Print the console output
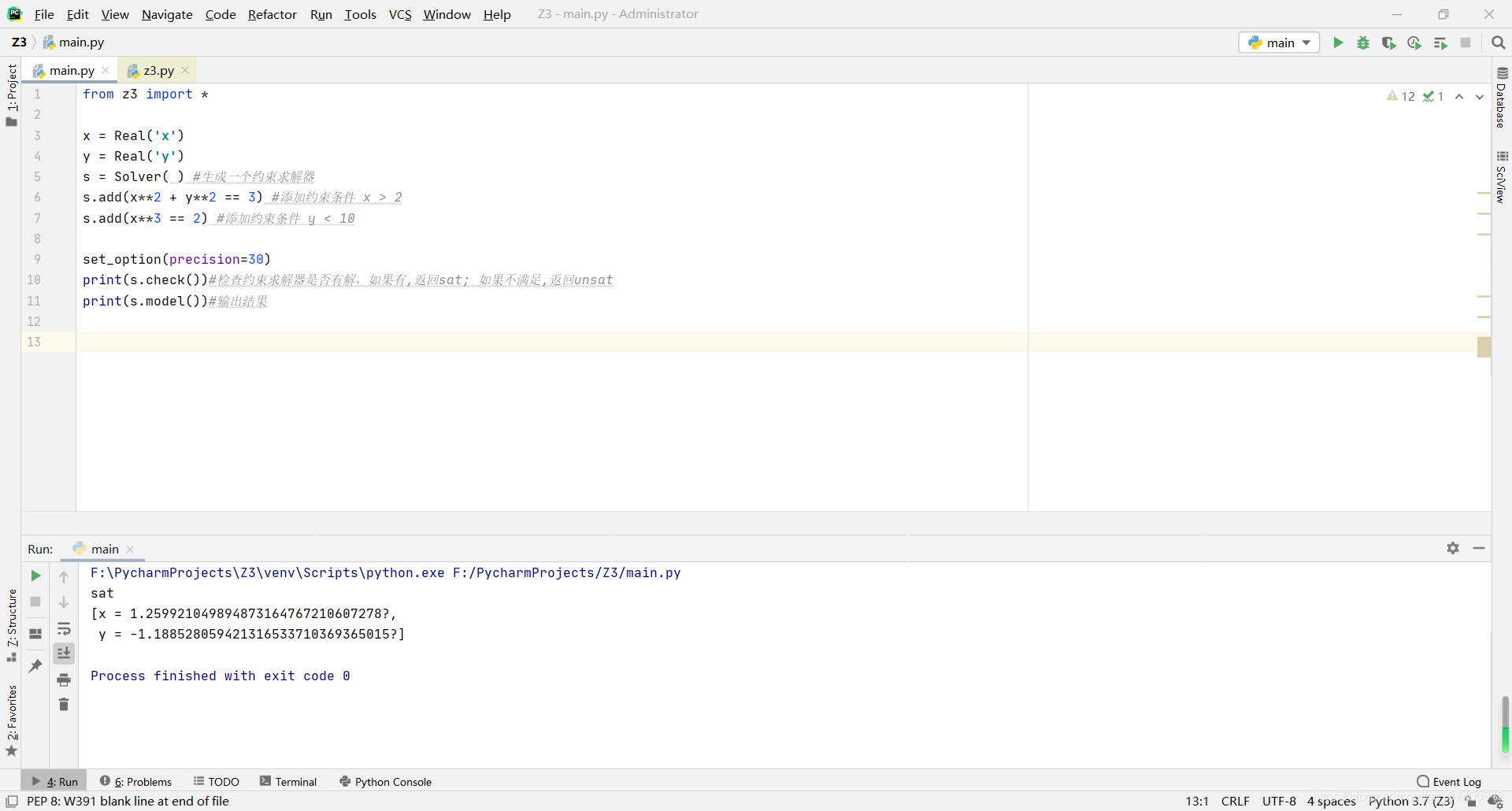The width and height of the screenshot is (1512, 811). (x=64, y=680)
